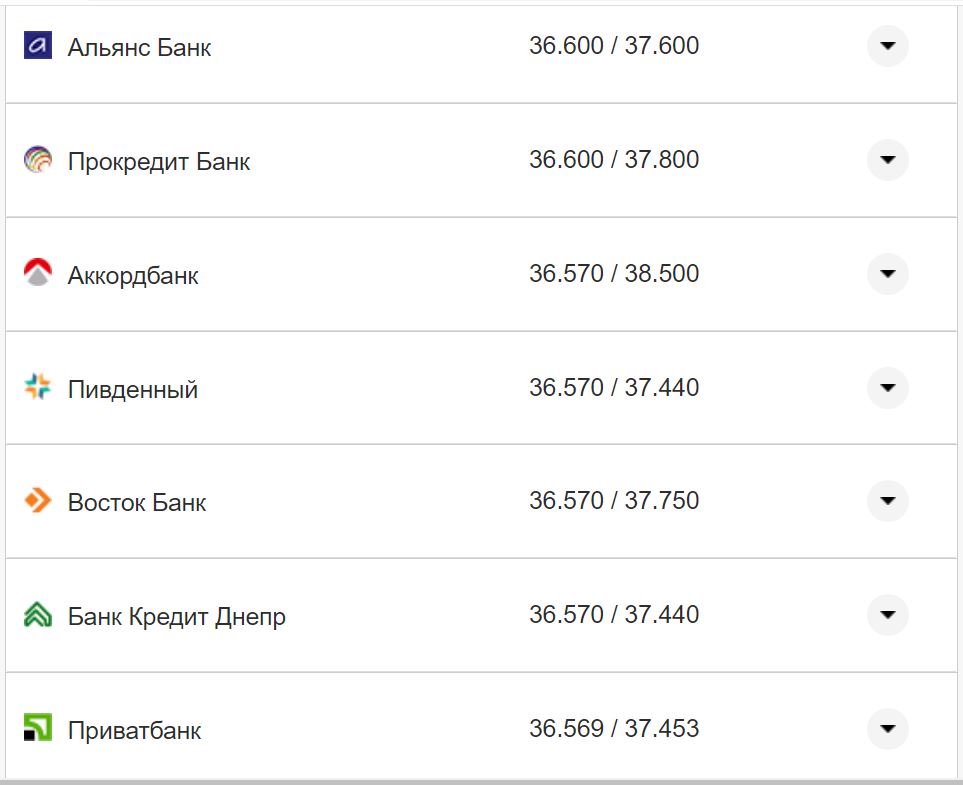This screenshot has height=785, width=963.
Task: Click the red Аккордбанк arrow icon
Action: (38, 274)
